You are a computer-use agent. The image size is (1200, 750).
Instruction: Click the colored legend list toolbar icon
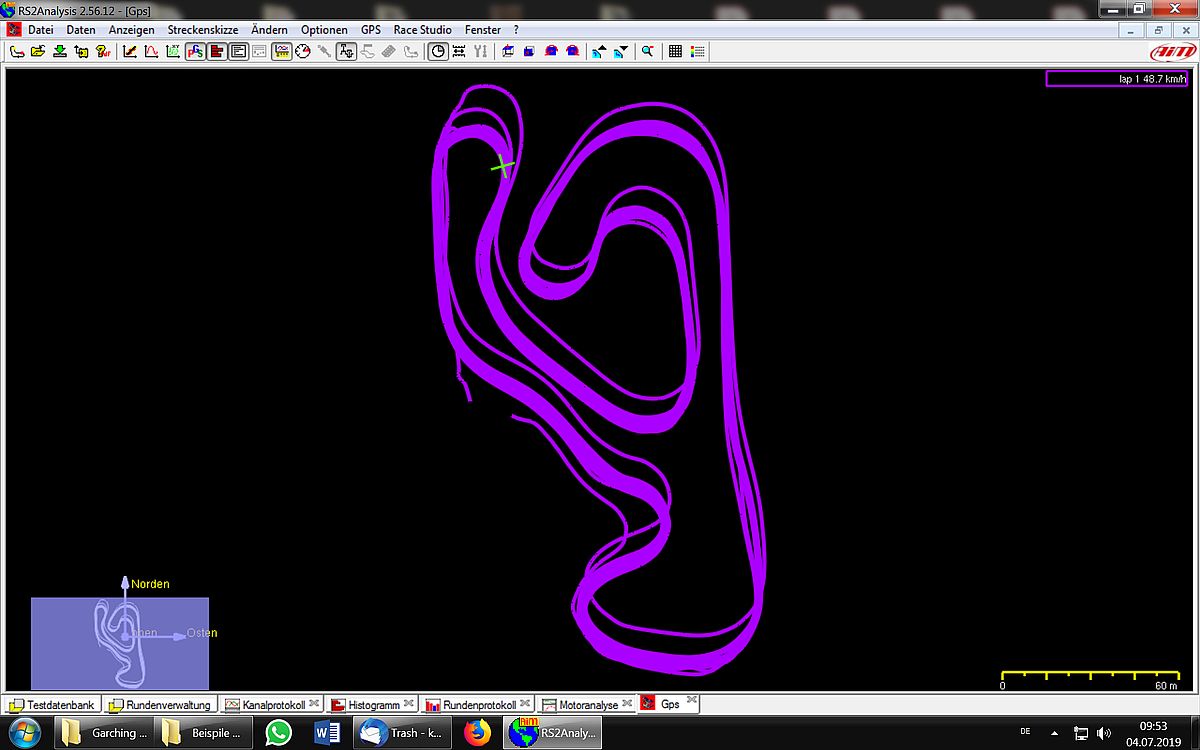(x=698, y=51)
